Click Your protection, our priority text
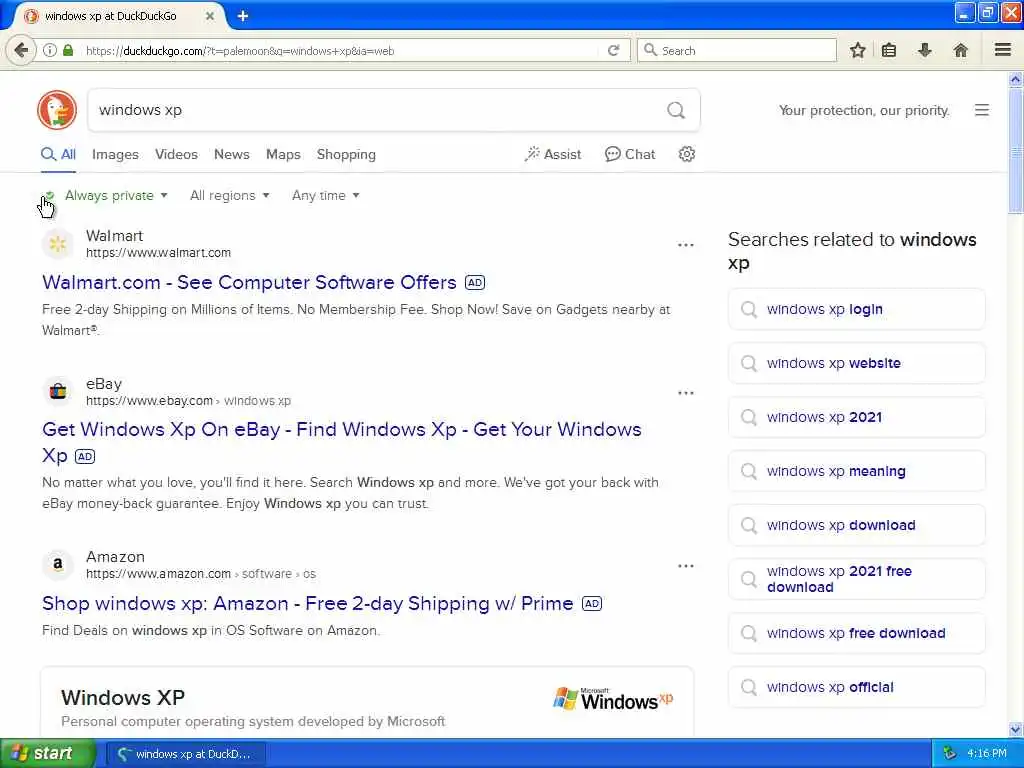1024x768 pixels. point(863,110)
